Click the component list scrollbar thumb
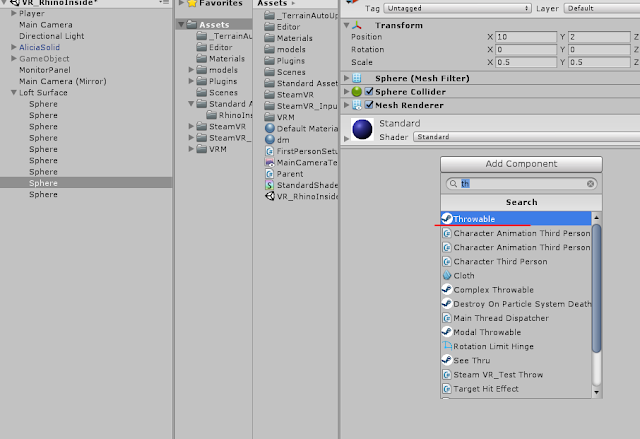 pos(596,288)
